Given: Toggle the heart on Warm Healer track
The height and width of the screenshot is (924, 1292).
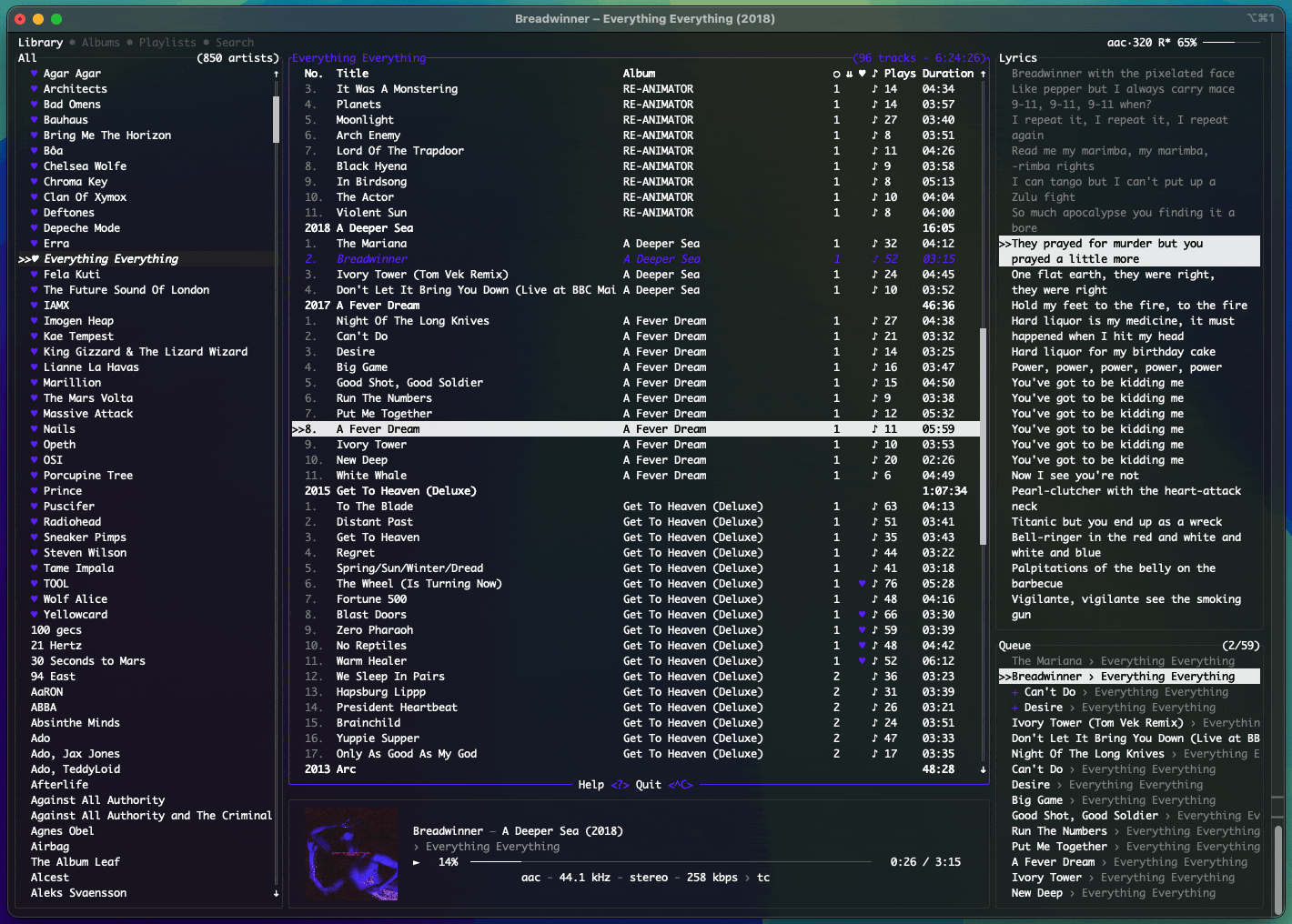Looking at the screenshot, I should (x=862, y=661).
